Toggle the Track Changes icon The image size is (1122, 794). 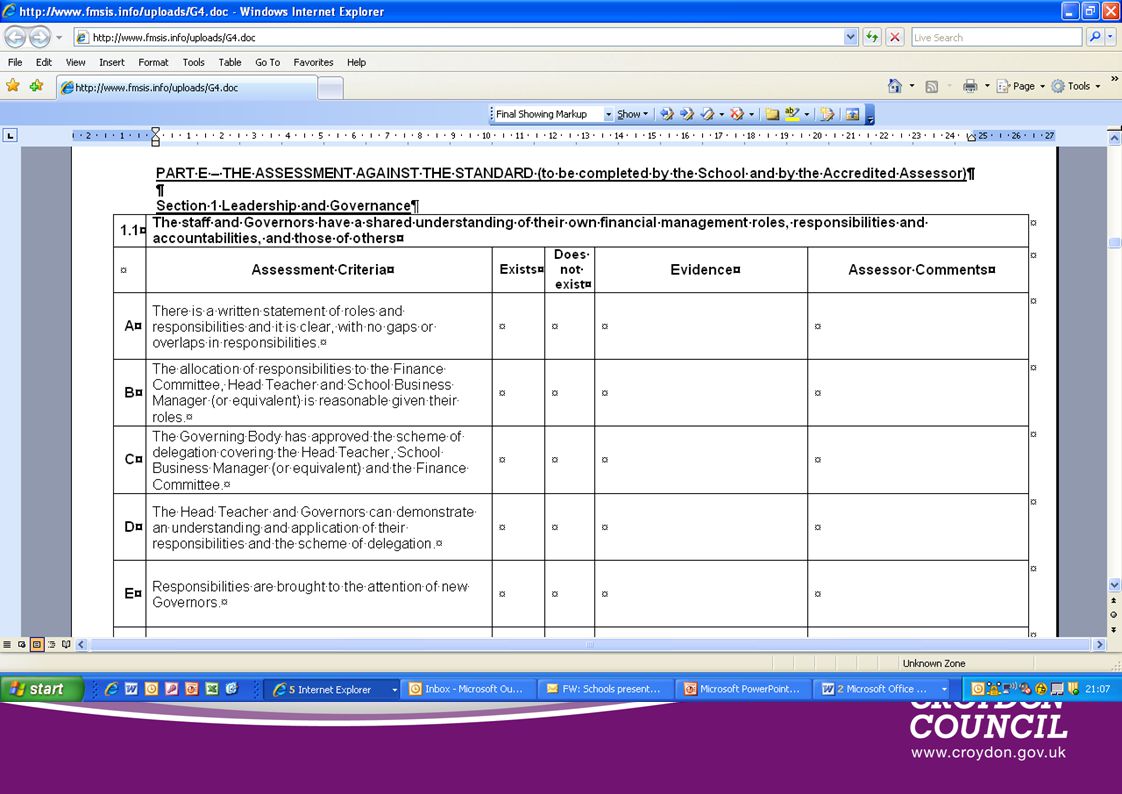coord(827,114)
